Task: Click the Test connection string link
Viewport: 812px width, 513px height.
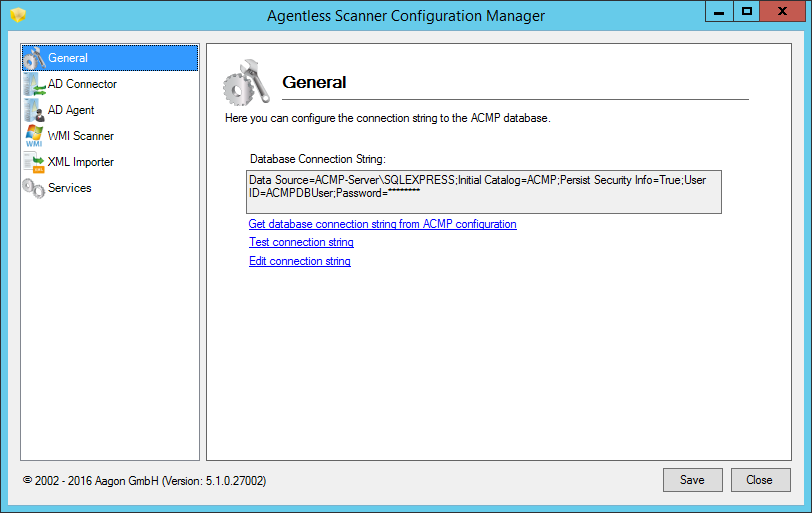Action: pyautogui.click(x=301, y=242)
